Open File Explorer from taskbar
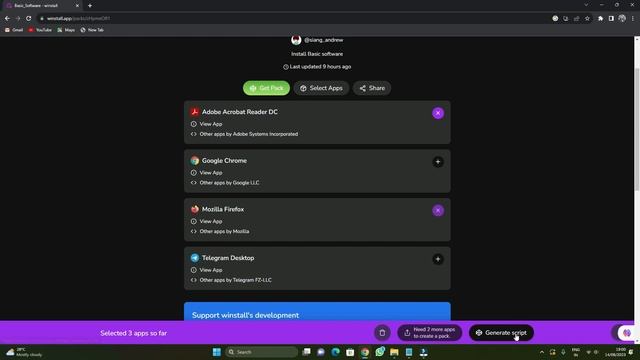Image resolution: width=640 pixels, height=360 pixels. (x=394, y=352)
